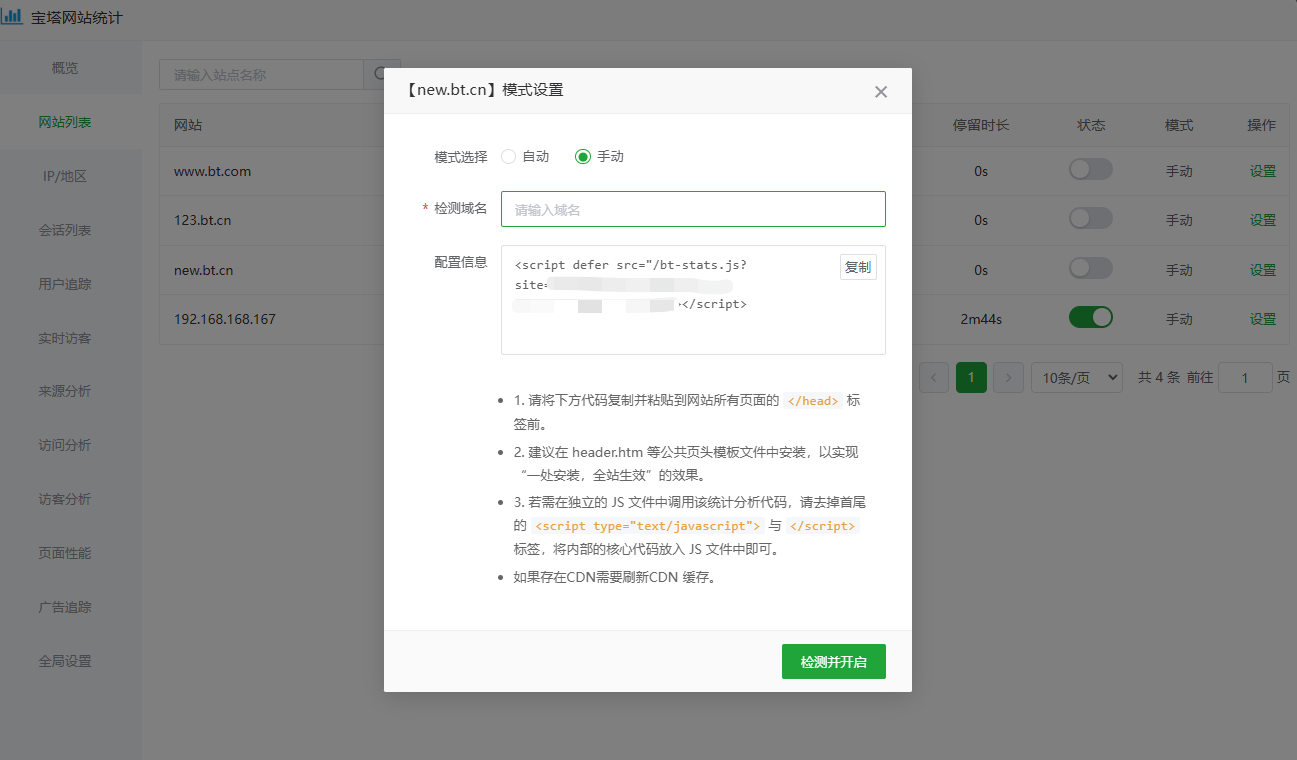Select 手动 mode radio button
Image resolution: width=1297 pixels, height=760 pixels.
[583, 156]
